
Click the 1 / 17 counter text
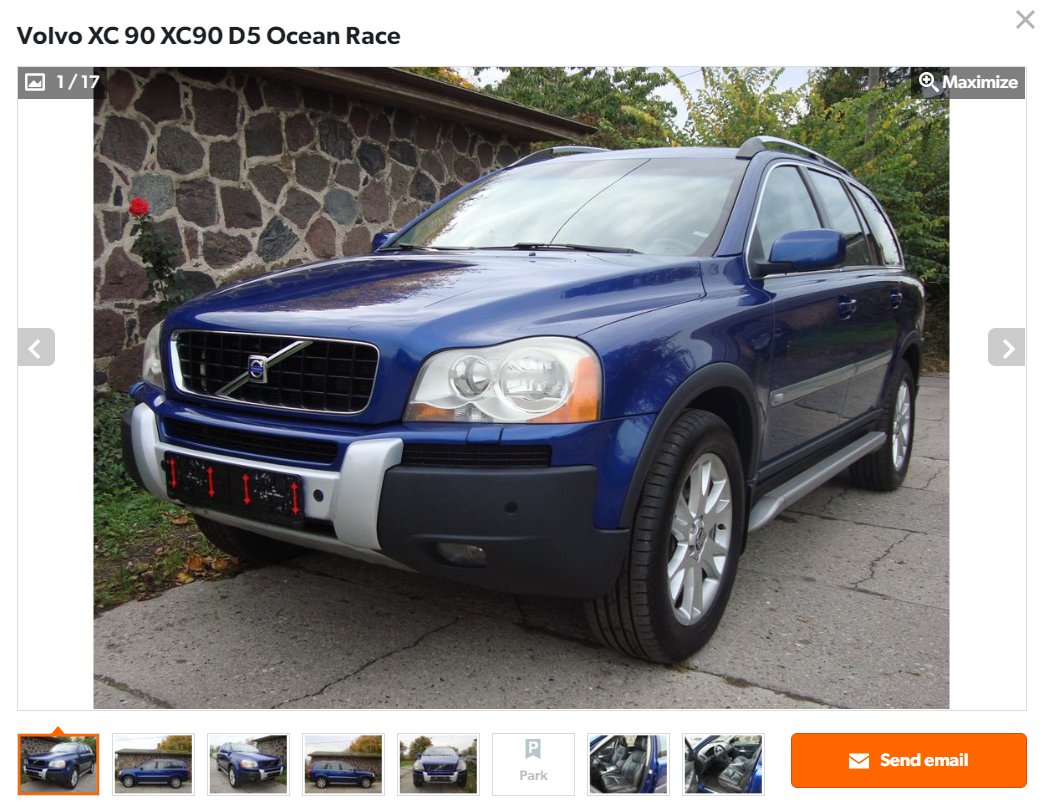(x=78, y=82)
